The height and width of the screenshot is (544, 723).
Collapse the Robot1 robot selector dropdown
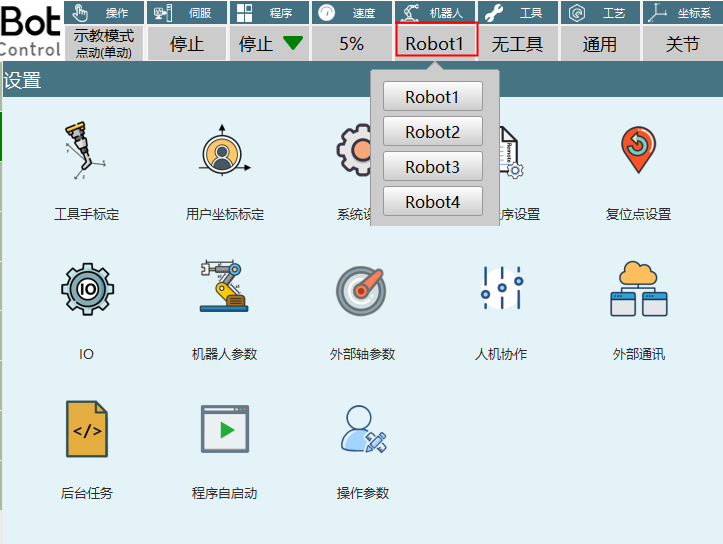tap(436, 44)
